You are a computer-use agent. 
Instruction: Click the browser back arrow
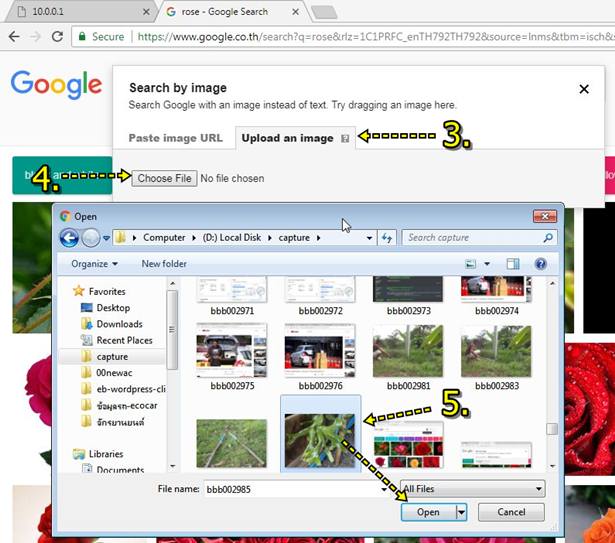14,36
